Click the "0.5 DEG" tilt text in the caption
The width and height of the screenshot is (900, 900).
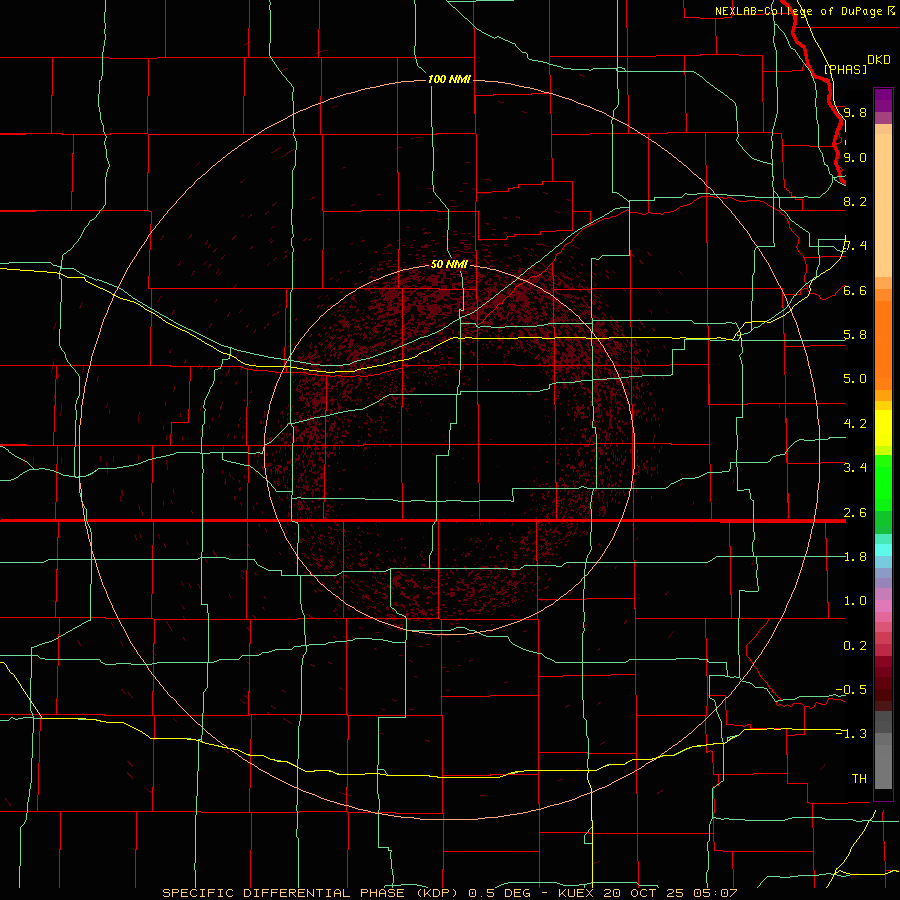[499, 893]
